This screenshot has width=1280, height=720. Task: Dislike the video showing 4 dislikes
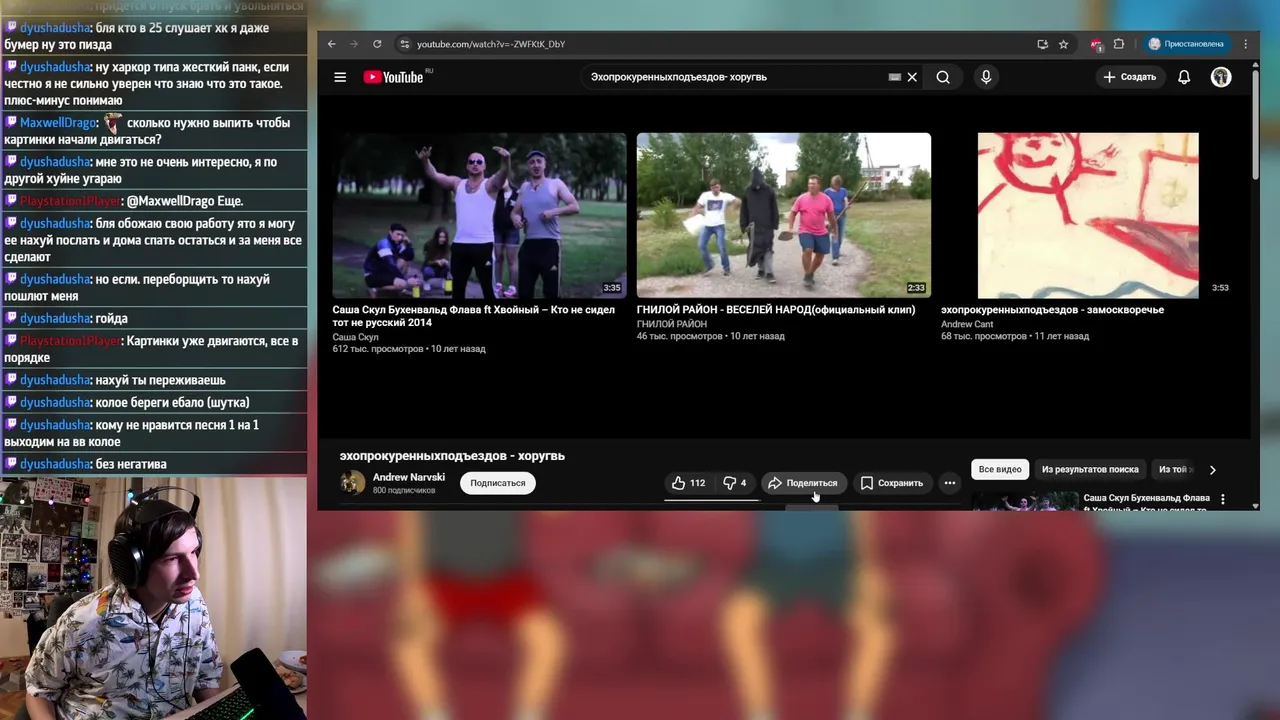(735, 483)
